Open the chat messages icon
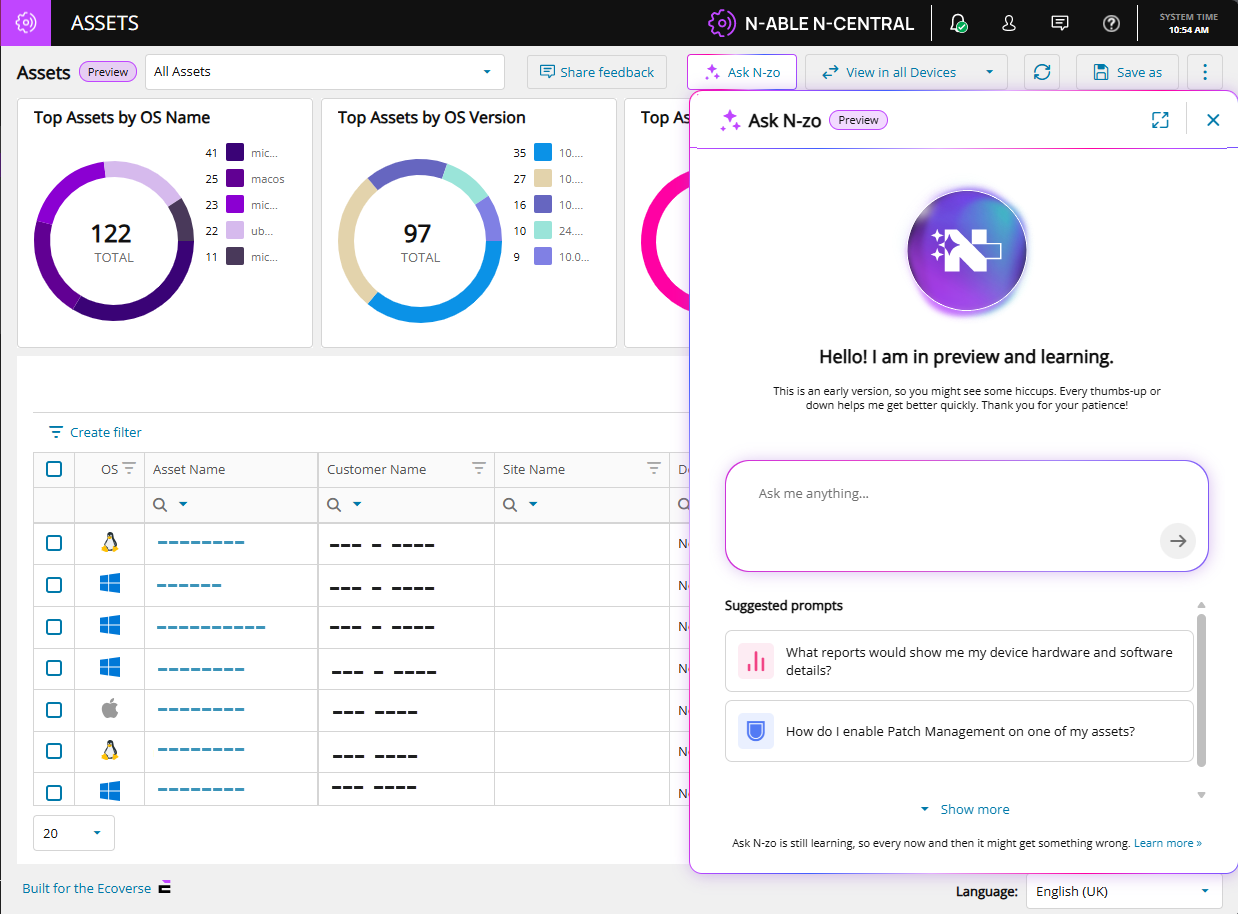 pyautogui.click(x=1060, y=23)
